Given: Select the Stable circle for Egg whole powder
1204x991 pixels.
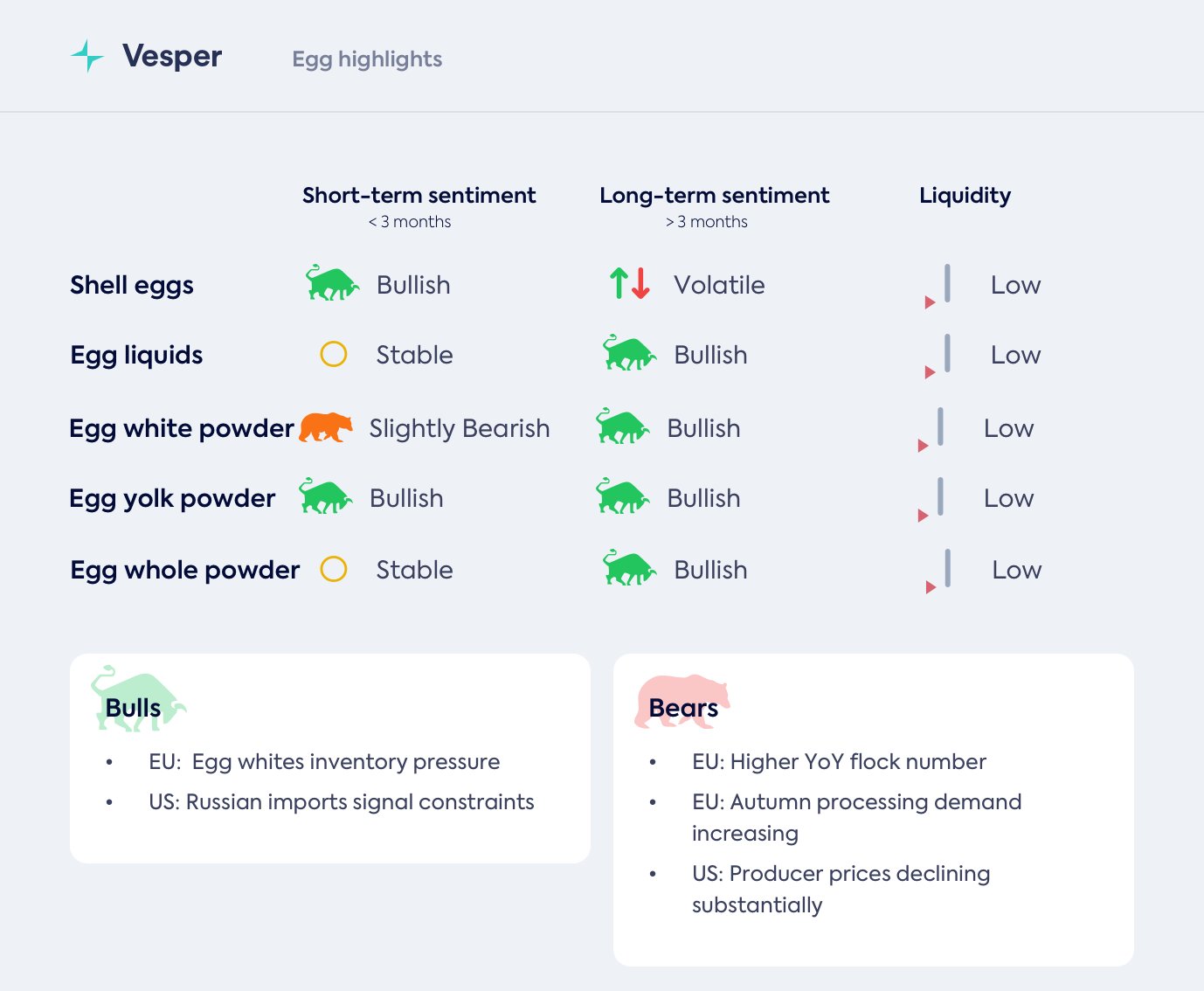Looking at the screenshot, I should click(x=334, y=569).
